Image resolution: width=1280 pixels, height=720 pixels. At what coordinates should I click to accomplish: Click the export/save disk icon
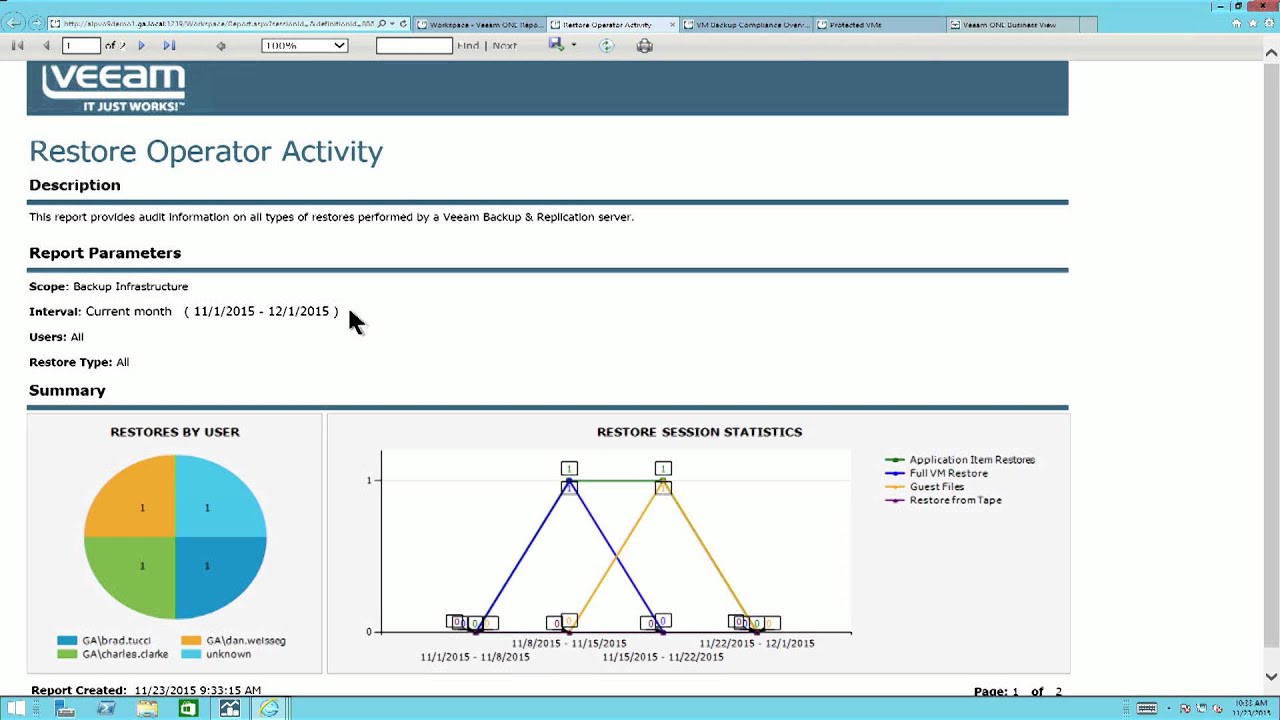tap(556, 45)
